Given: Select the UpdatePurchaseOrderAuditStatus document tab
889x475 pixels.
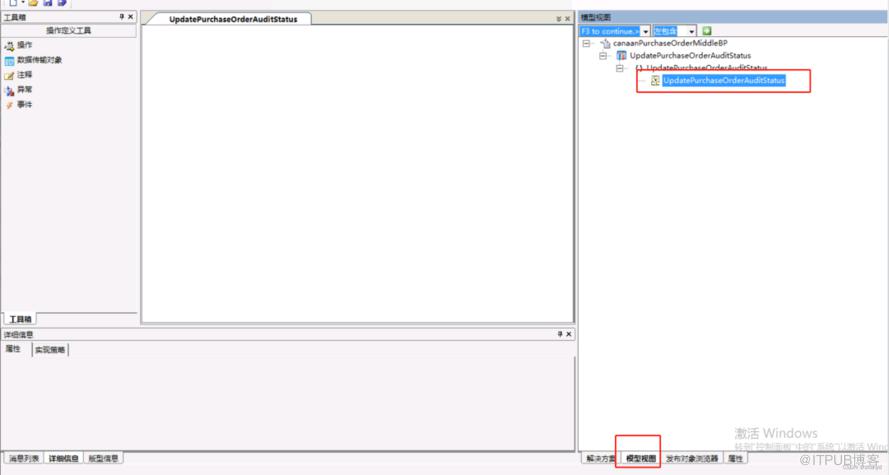Looking at the screenshot, I should tap(233, 19).
